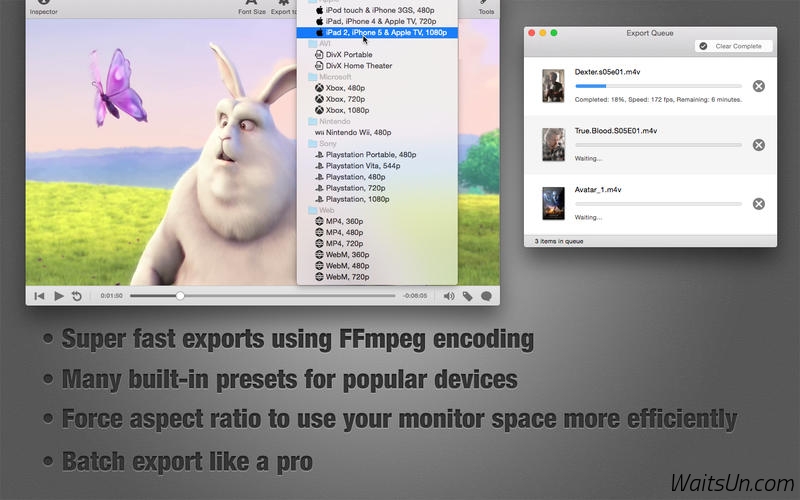Cancel the True.Blood.S05E01.m4v export
The height and width of the screenshot is (500, 800).
pos(759,145)
